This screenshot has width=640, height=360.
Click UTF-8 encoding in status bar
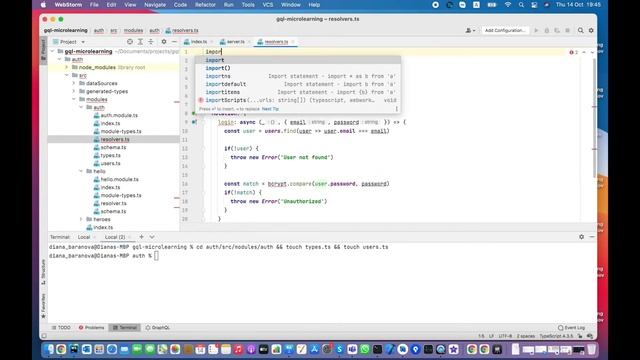click(505, 336)
